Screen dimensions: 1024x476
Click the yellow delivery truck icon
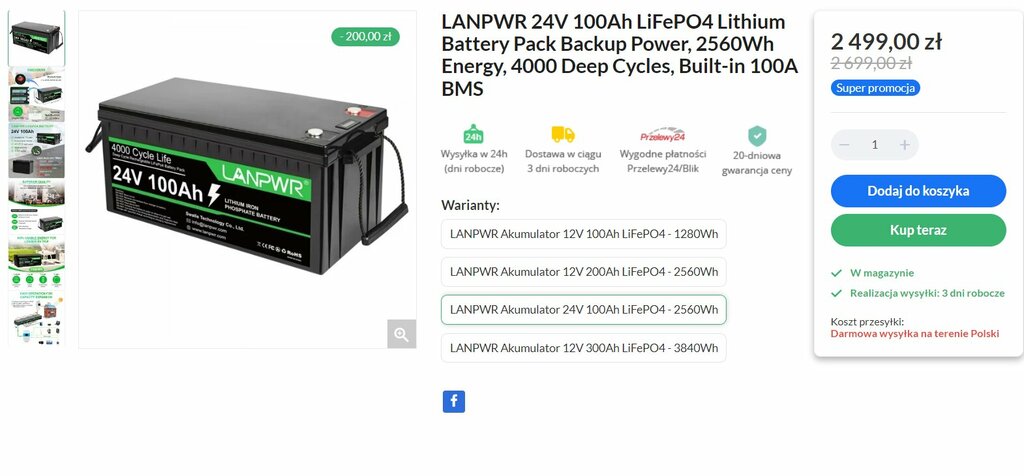[563, 134]
